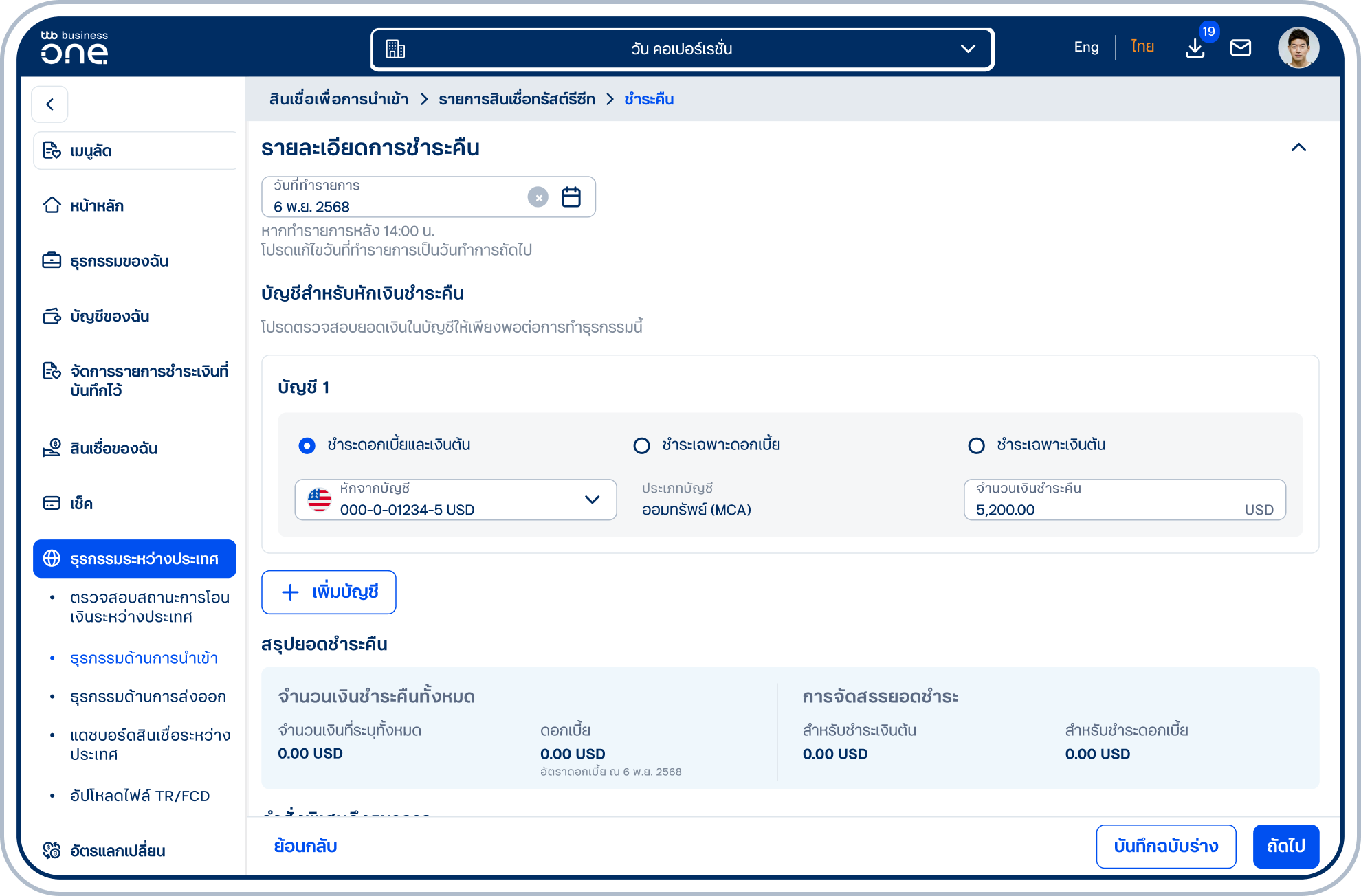Click loan hand icon beside สินเชื่อของฉัน
Screen dimensions: 1361x896
52,448
